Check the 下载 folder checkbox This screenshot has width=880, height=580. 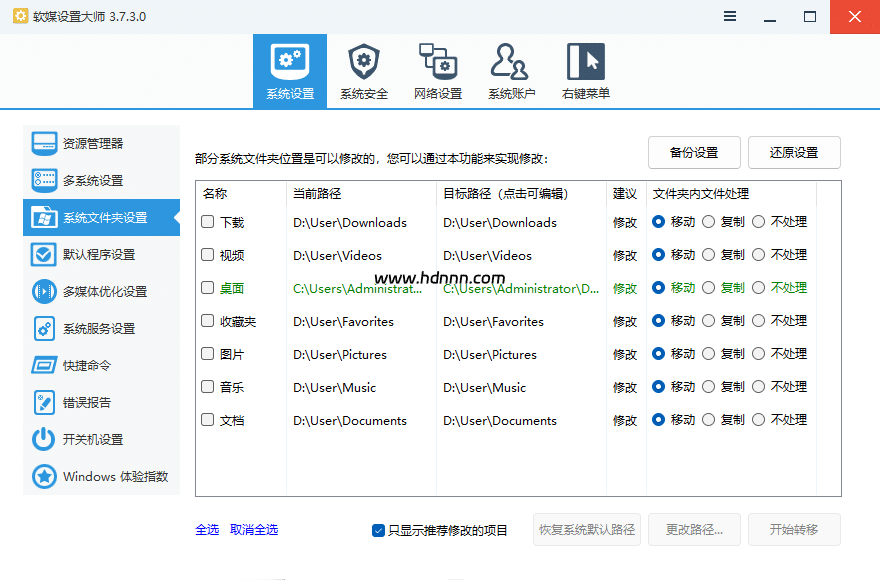[208, 222]
